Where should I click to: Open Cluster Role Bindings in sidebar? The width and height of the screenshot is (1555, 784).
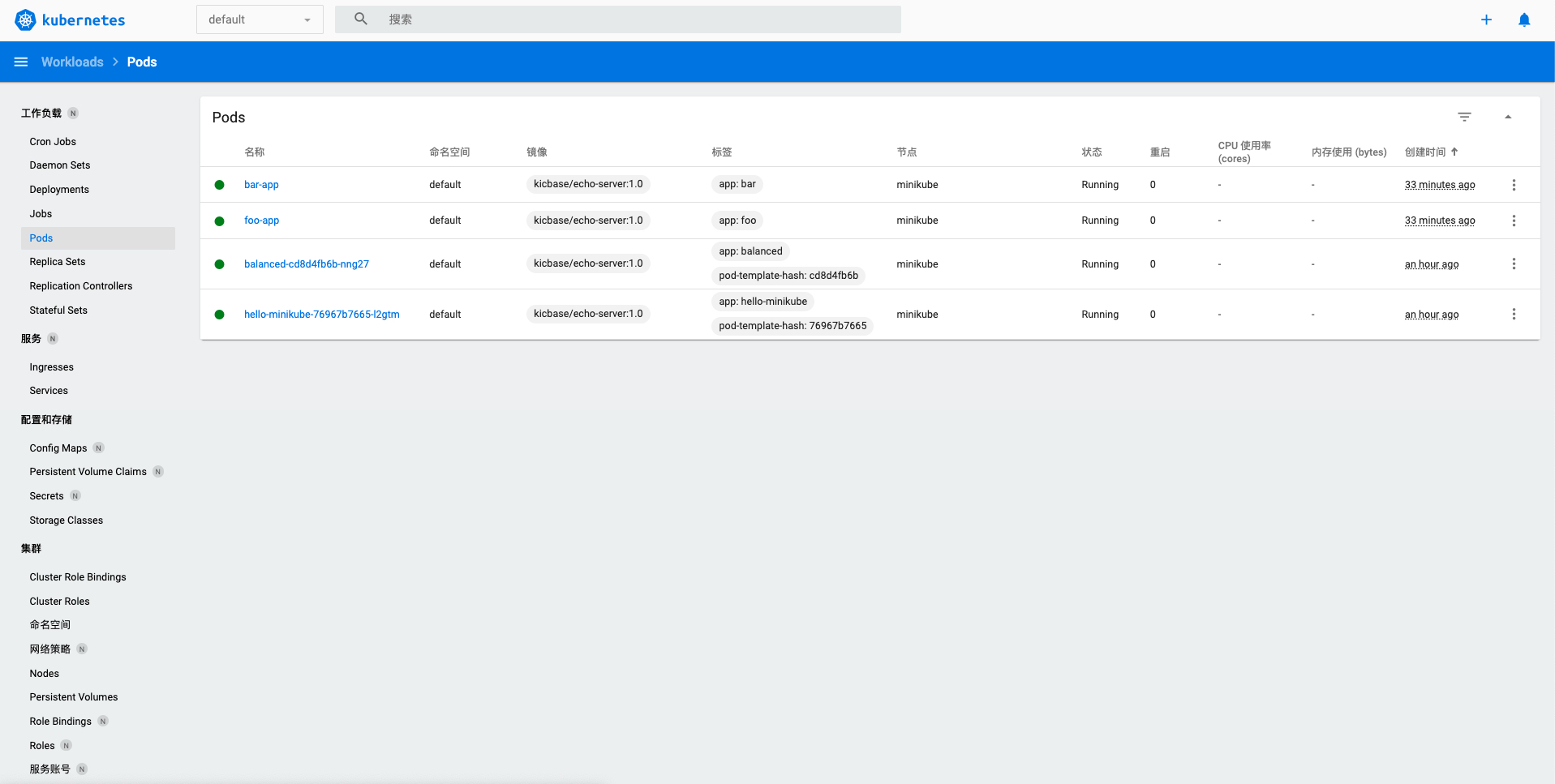point(78,577)
